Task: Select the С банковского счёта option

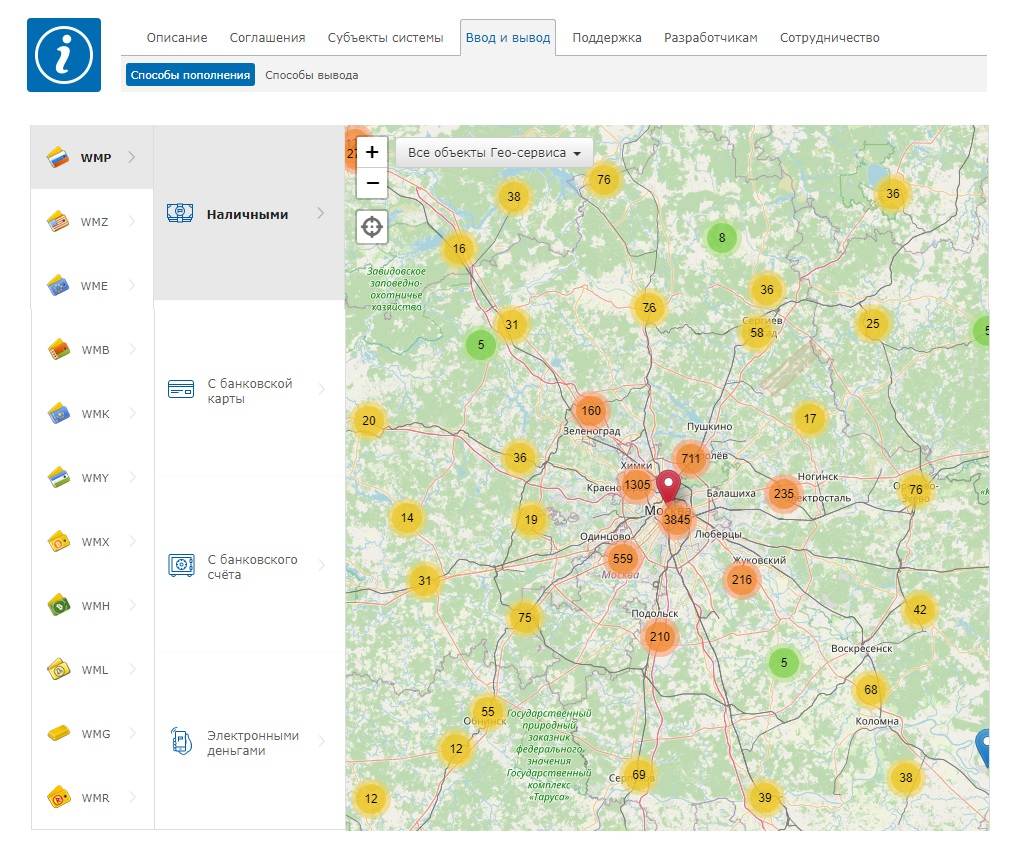Action: pos(251,567)
